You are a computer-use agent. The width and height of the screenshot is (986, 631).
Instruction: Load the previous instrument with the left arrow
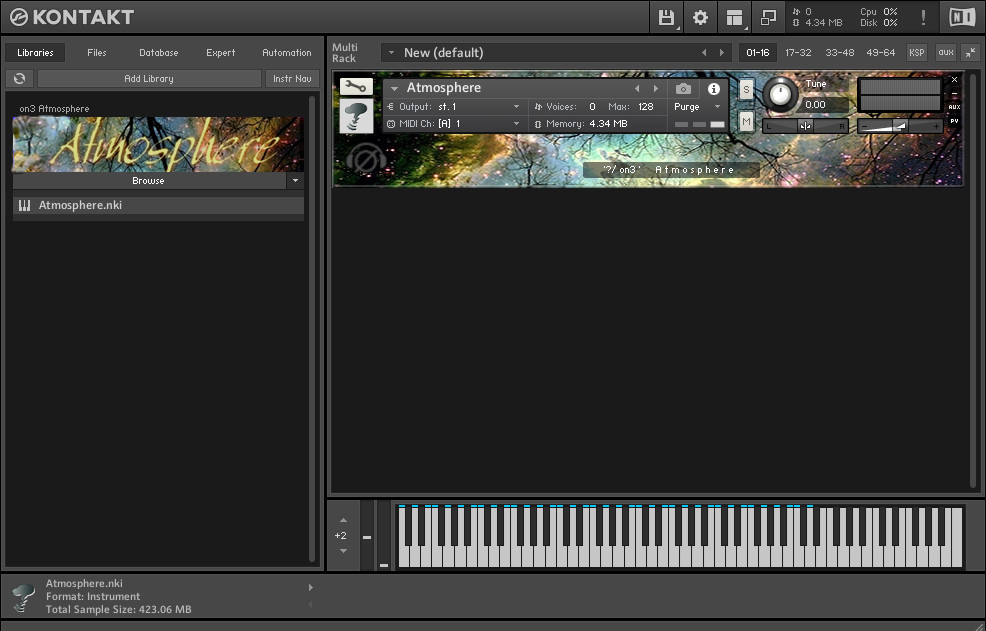click(637, 89)
